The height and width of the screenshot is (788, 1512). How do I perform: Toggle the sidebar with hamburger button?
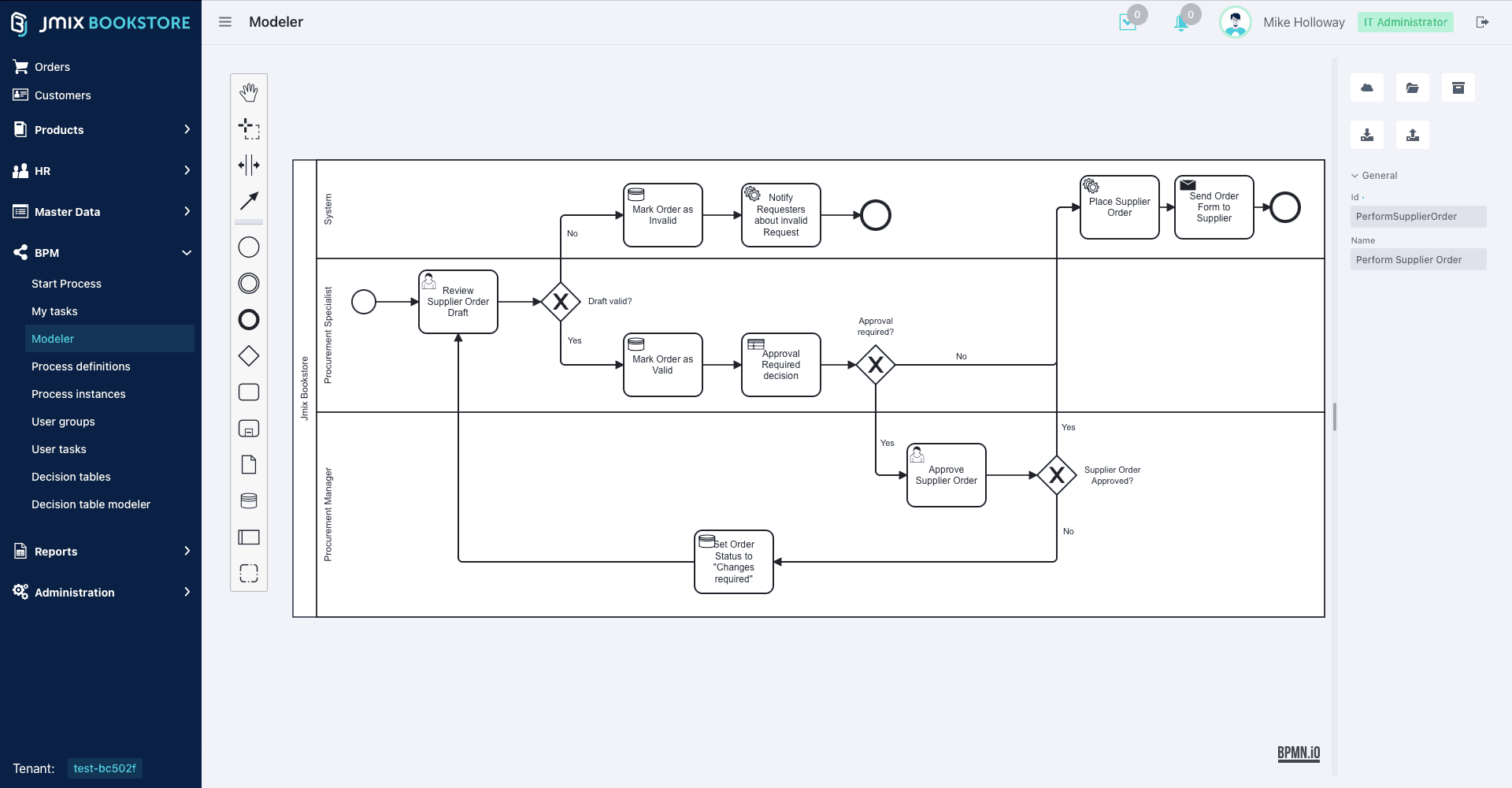[x=225, y=22]
